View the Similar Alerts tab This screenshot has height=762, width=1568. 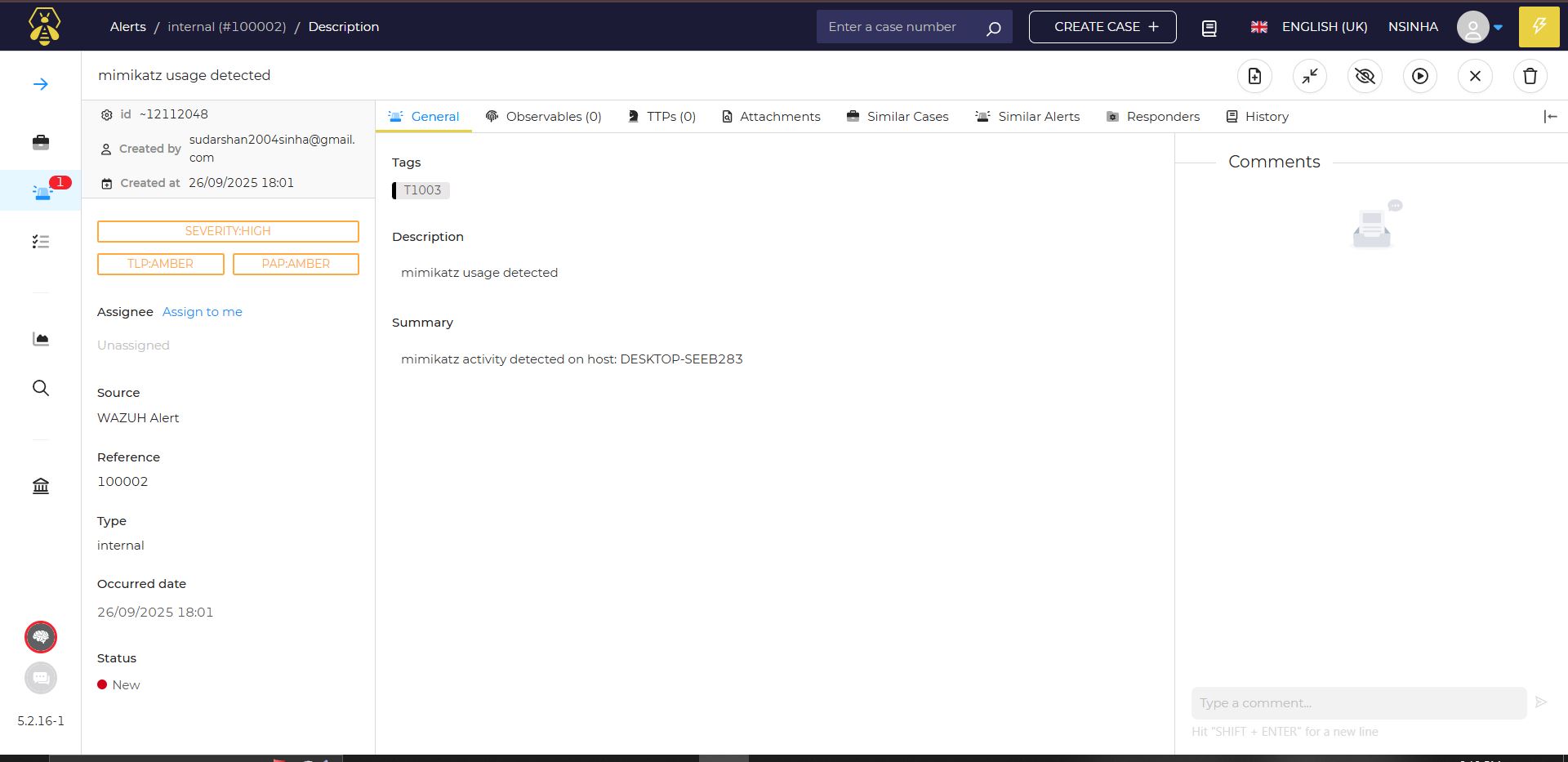1027,117
